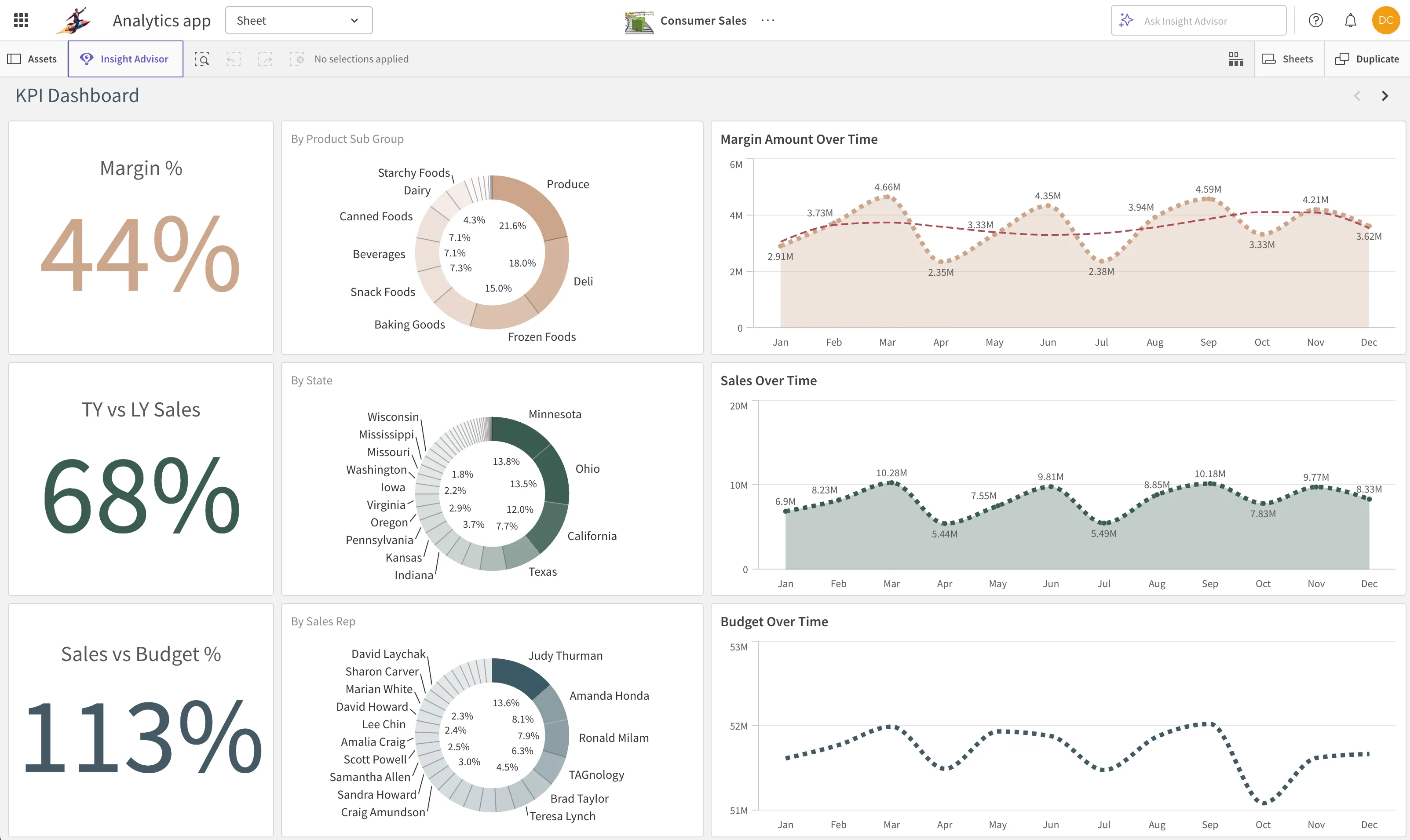Open smart search with the magnifier icon
This screenshot has width=1410, height=840.
pyautogui.click(x=202, y=58)
